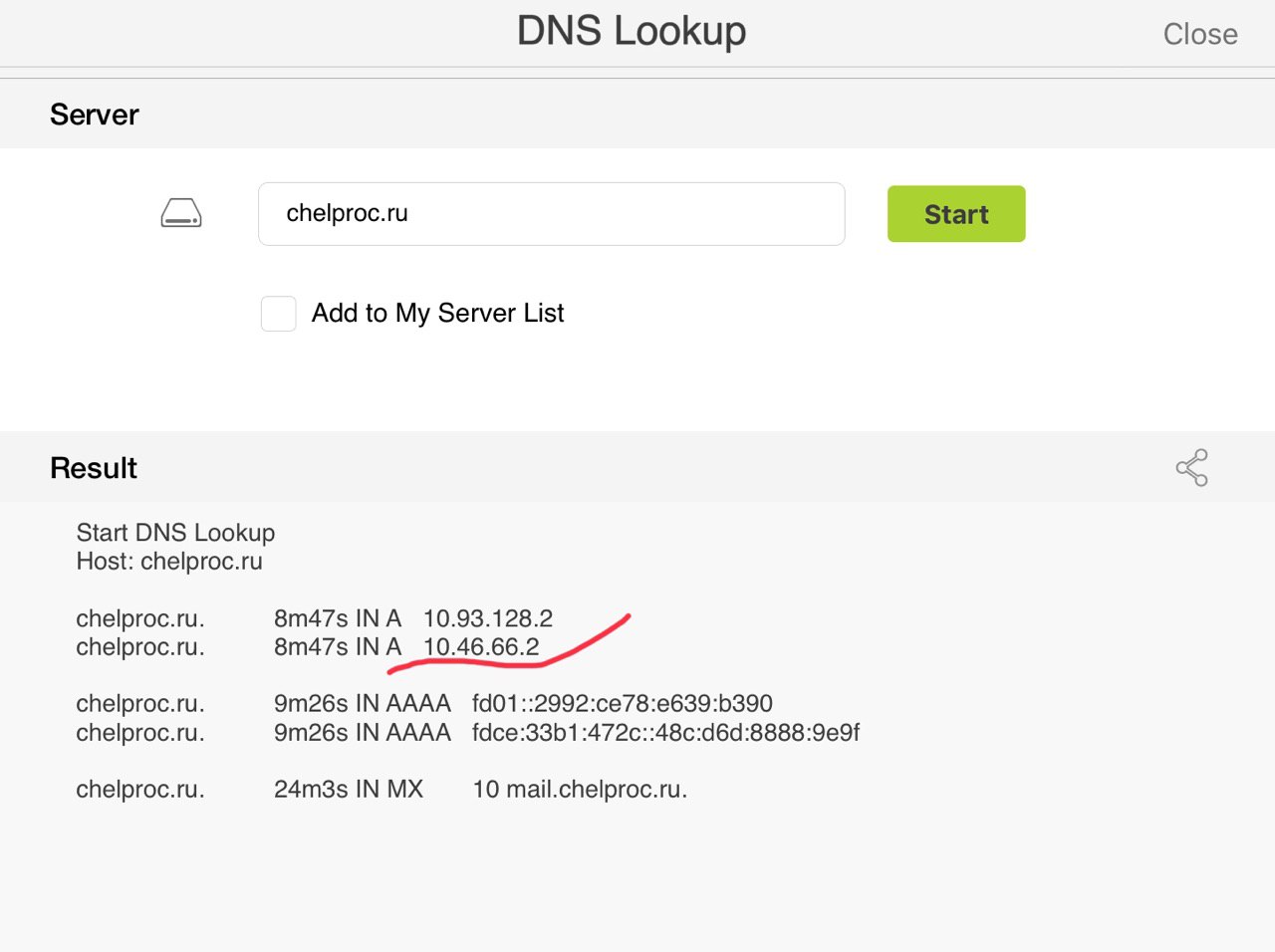Select the A record 10.93.128.2

[x=488, y=618]
